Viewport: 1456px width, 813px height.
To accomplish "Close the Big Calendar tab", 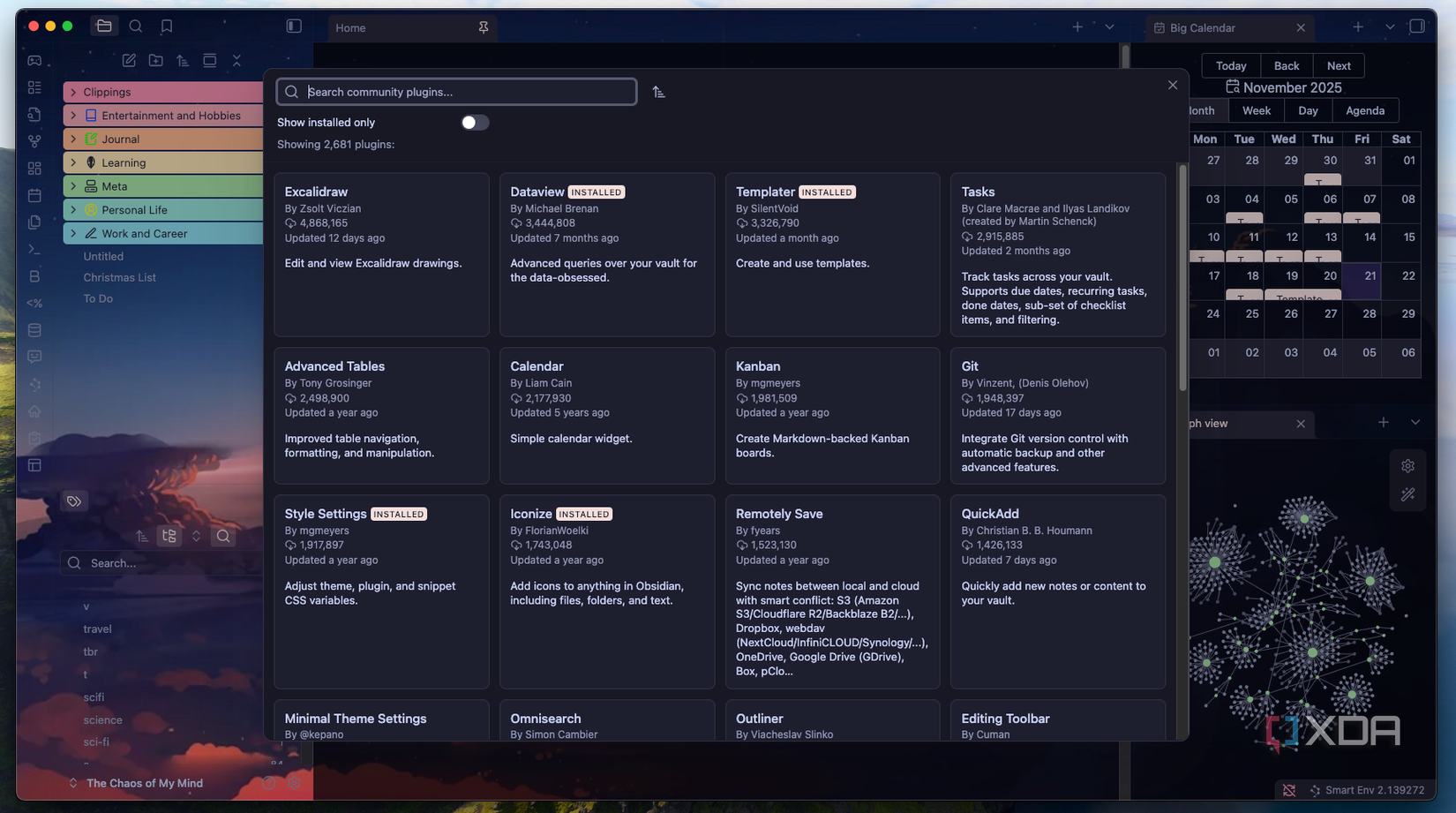I will [x=1300, y=27].
